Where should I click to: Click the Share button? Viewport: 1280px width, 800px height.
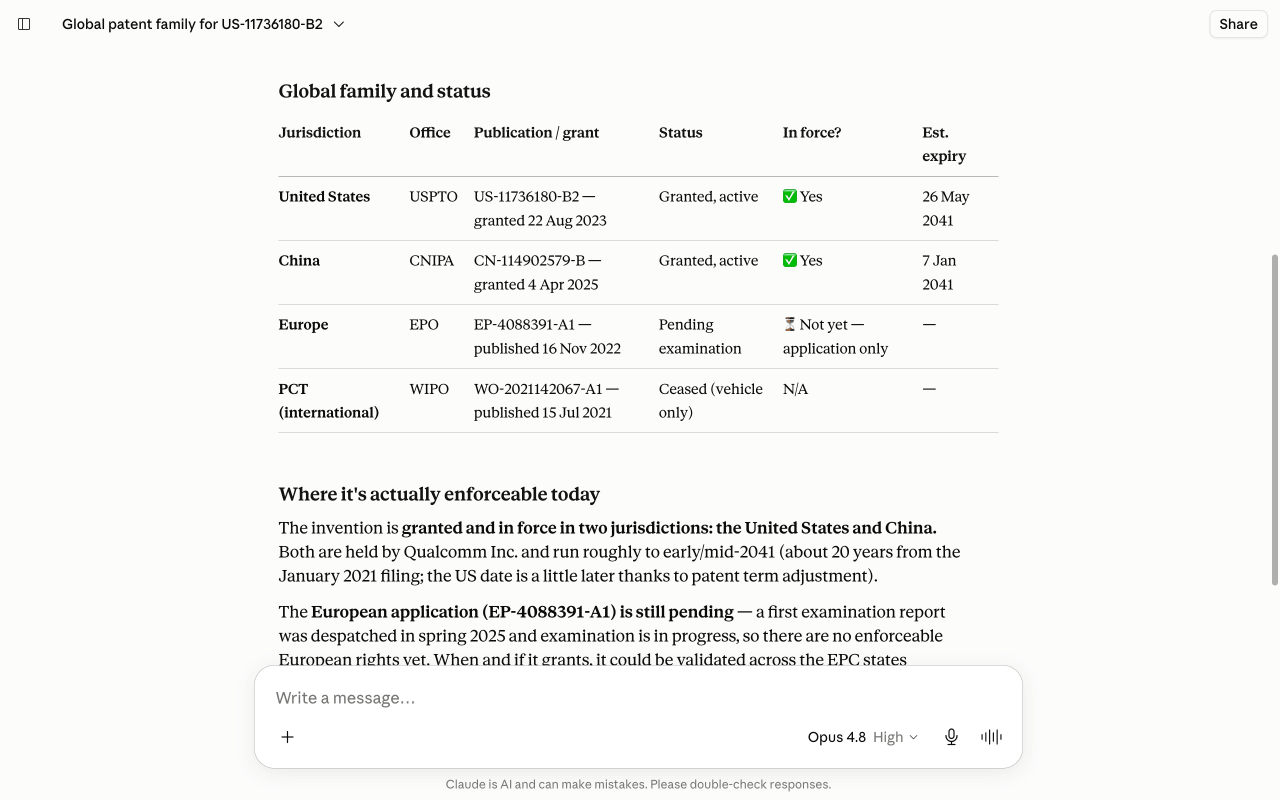(1238, 24)
